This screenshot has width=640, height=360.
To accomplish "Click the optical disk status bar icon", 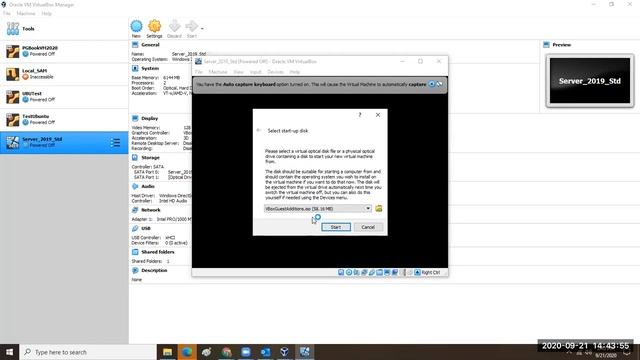I will tap(349, 272).
